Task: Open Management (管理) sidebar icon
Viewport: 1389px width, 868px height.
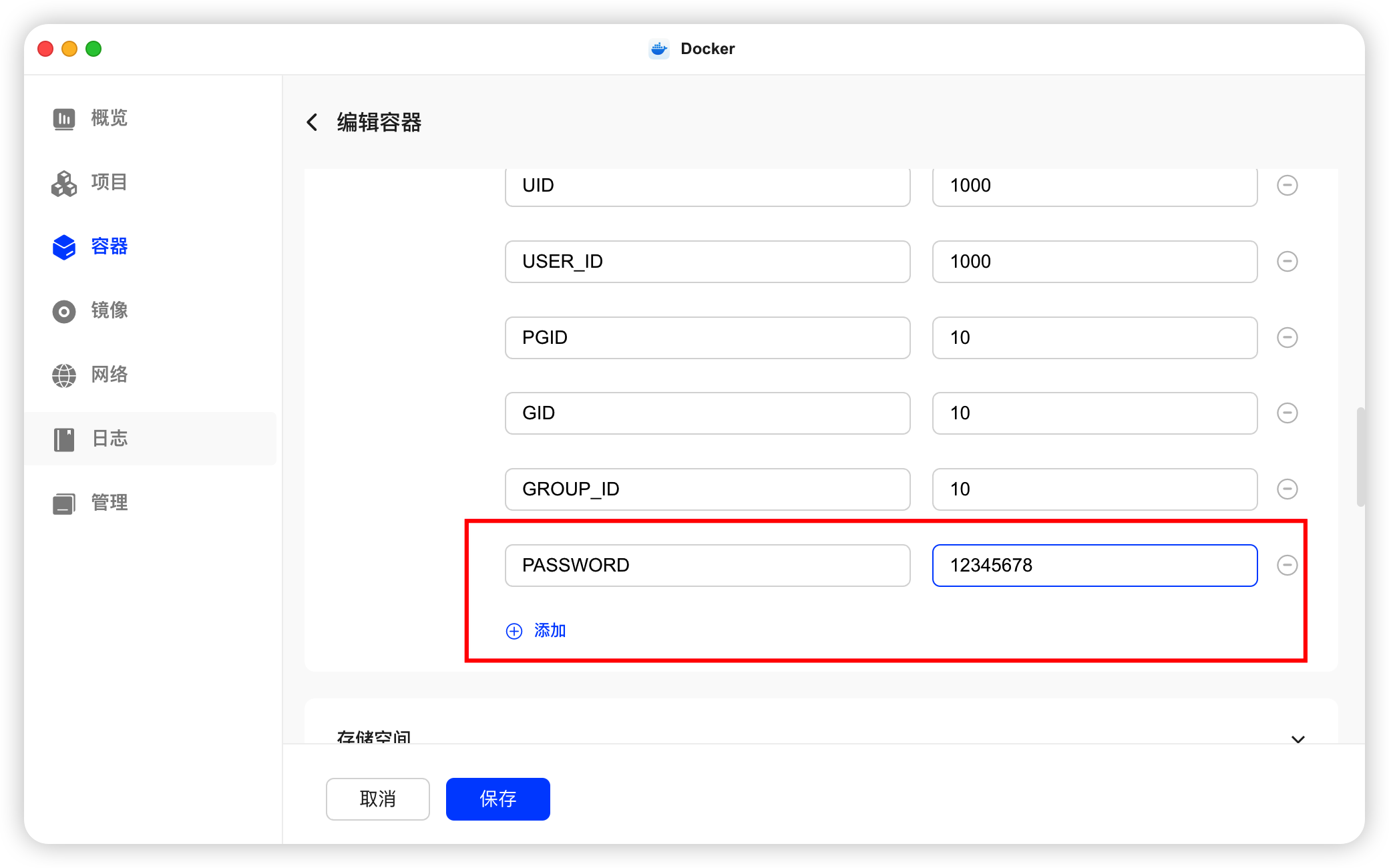Action: [x=64, y=503]
